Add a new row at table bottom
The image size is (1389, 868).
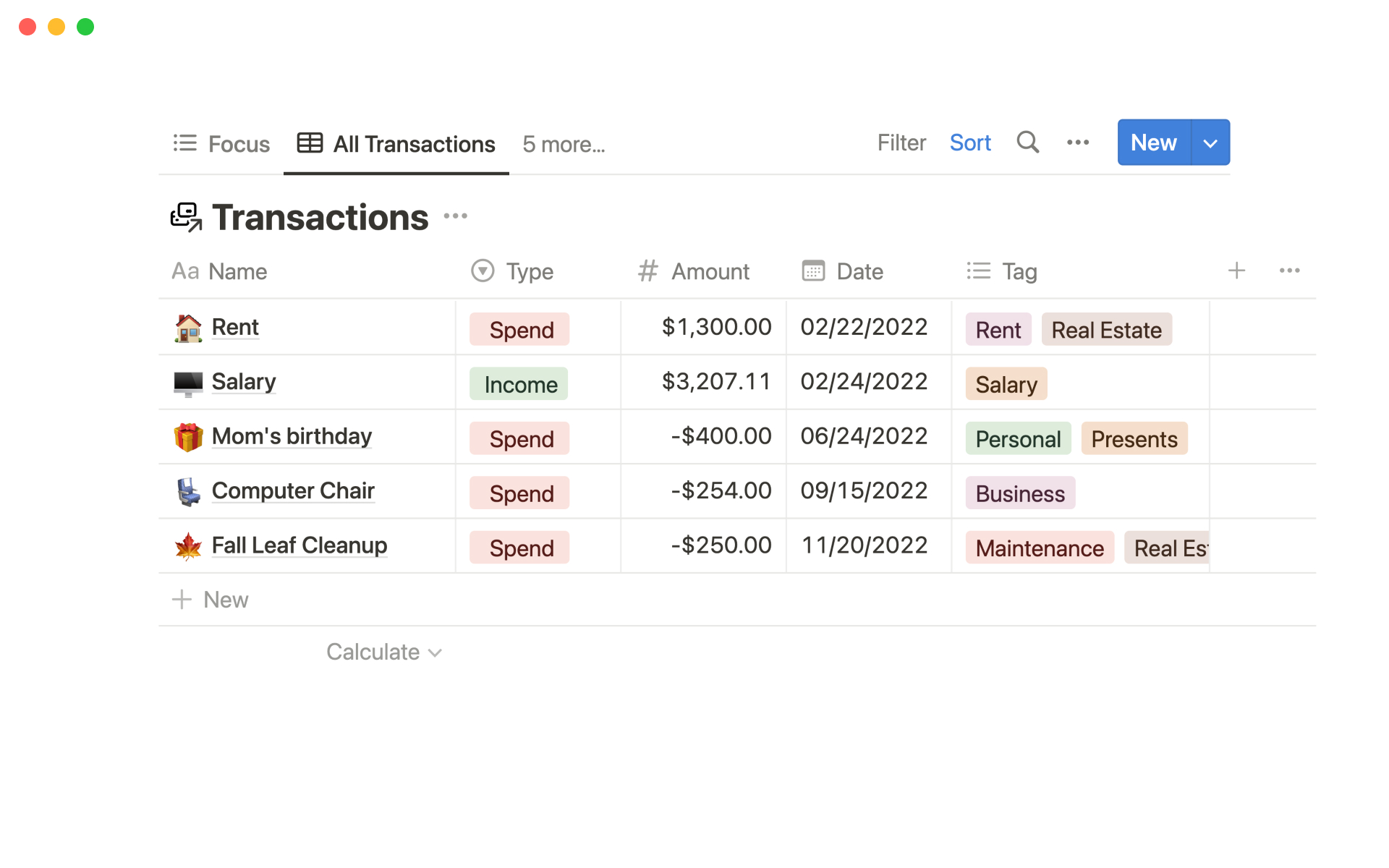pos(211,600)
